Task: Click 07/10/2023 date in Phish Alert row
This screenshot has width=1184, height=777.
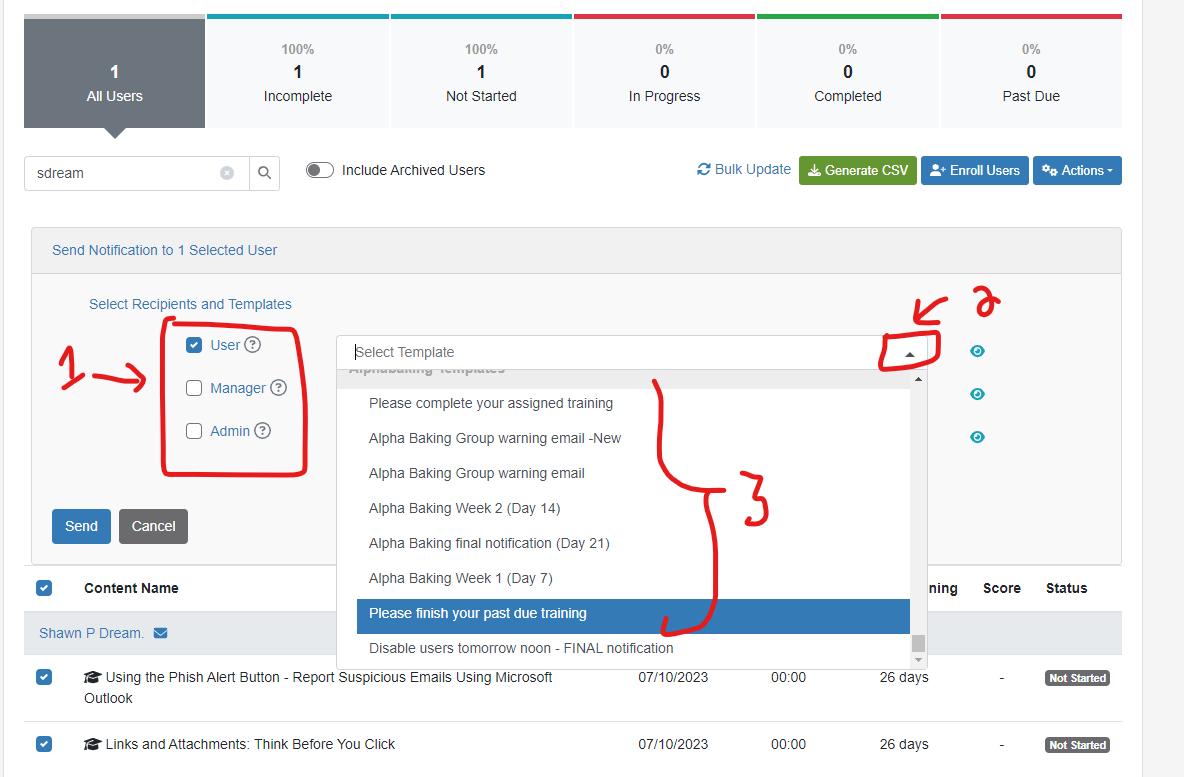Action: point(673,677)
